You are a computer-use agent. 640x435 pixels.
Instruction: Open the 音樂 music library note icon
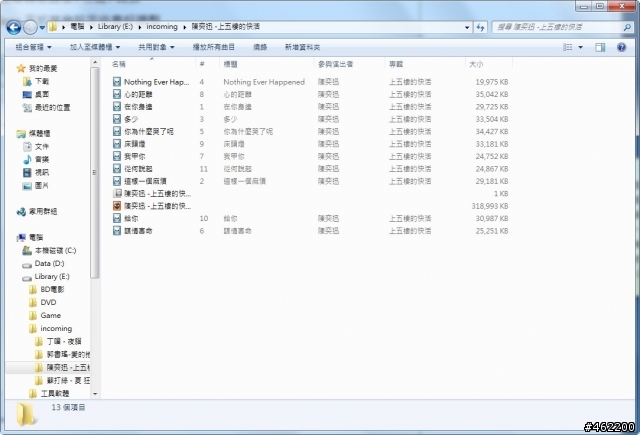(27, 159)
